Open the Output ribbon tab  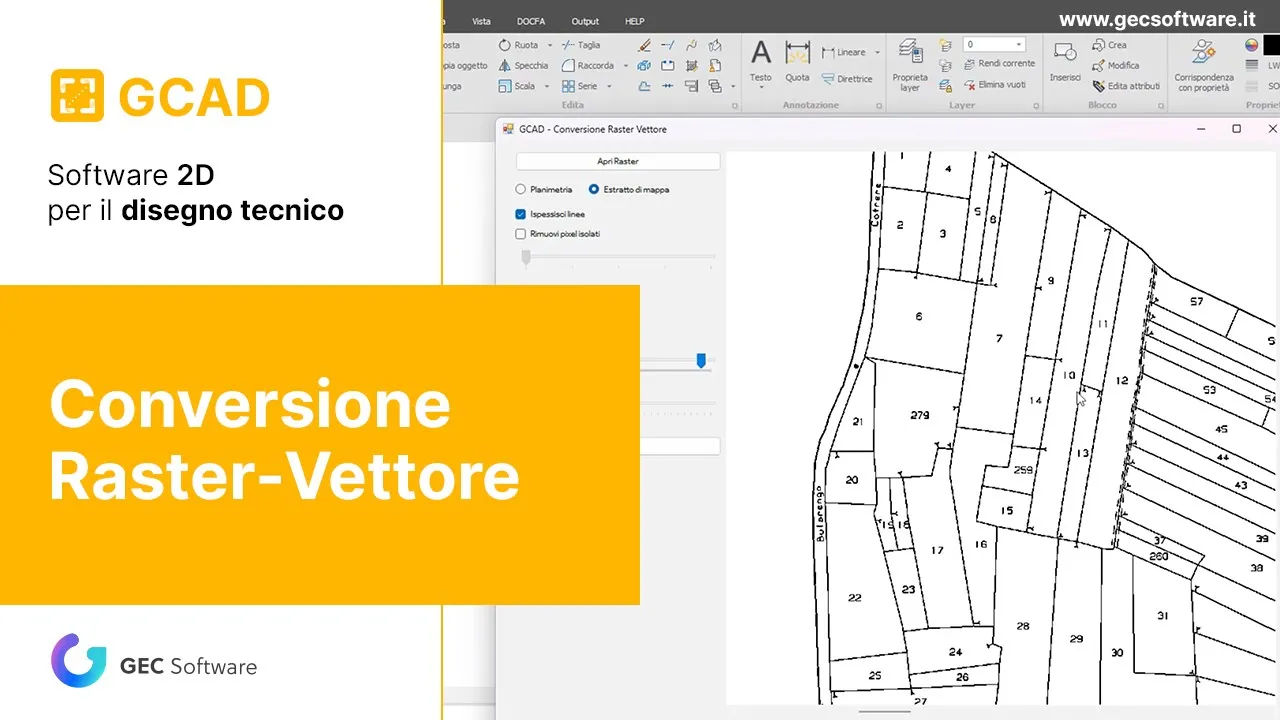(x=585, y=21)
